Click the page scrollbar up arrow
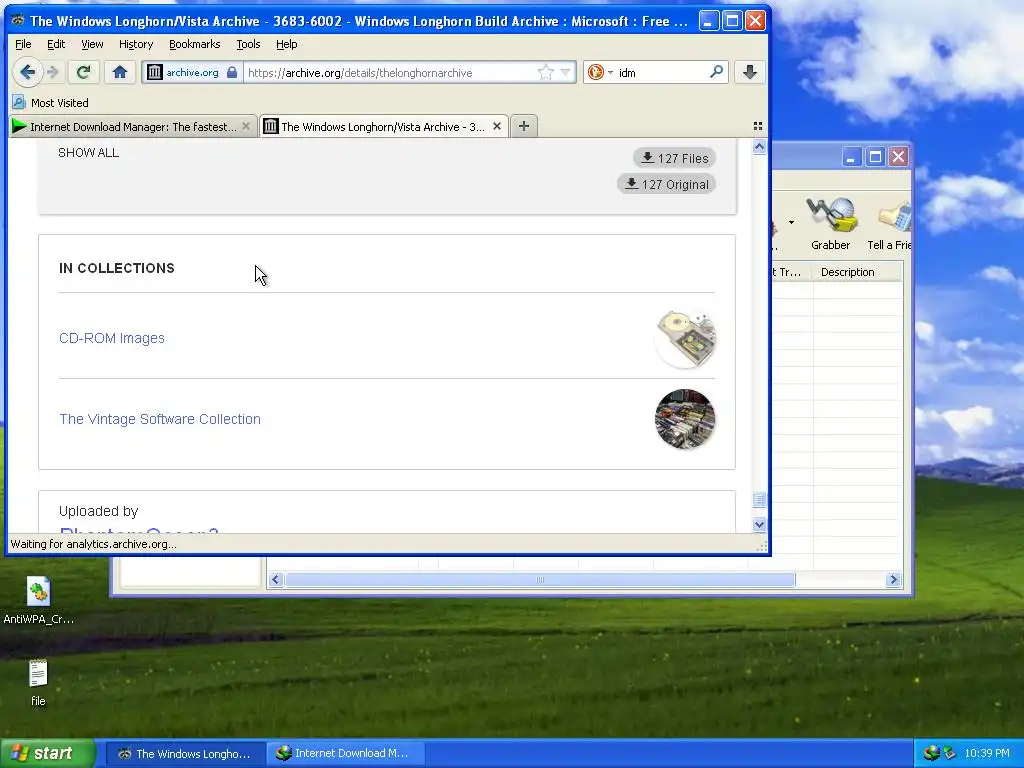 (759, 147)
